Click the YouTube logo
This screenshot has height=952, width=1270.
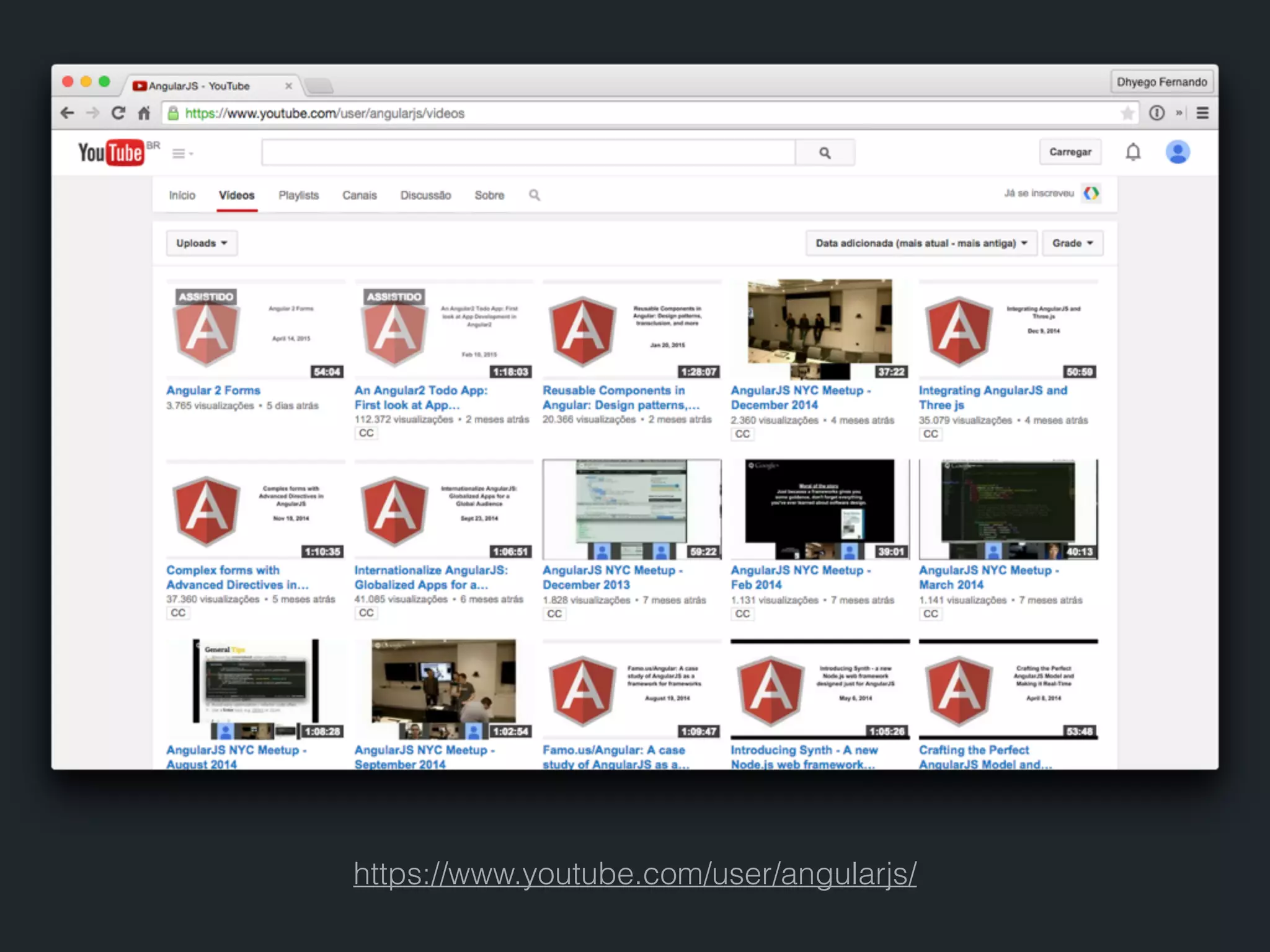[x=112, y=152]
